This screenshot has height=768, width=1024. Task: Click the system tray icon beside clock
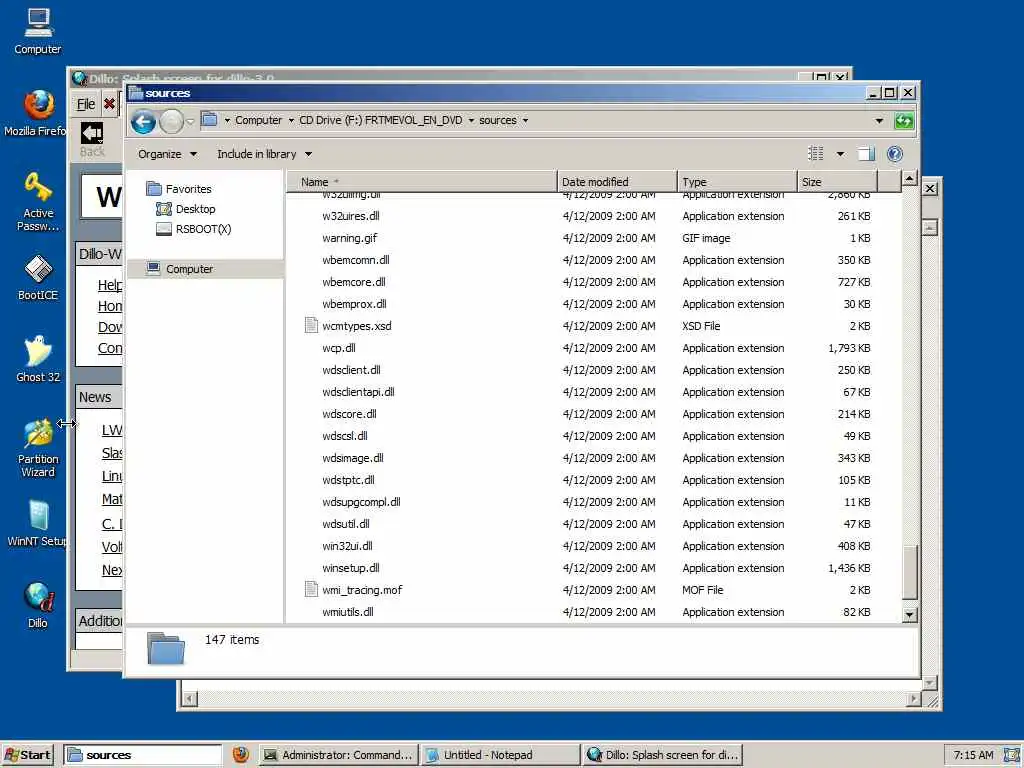[1013, 755]
